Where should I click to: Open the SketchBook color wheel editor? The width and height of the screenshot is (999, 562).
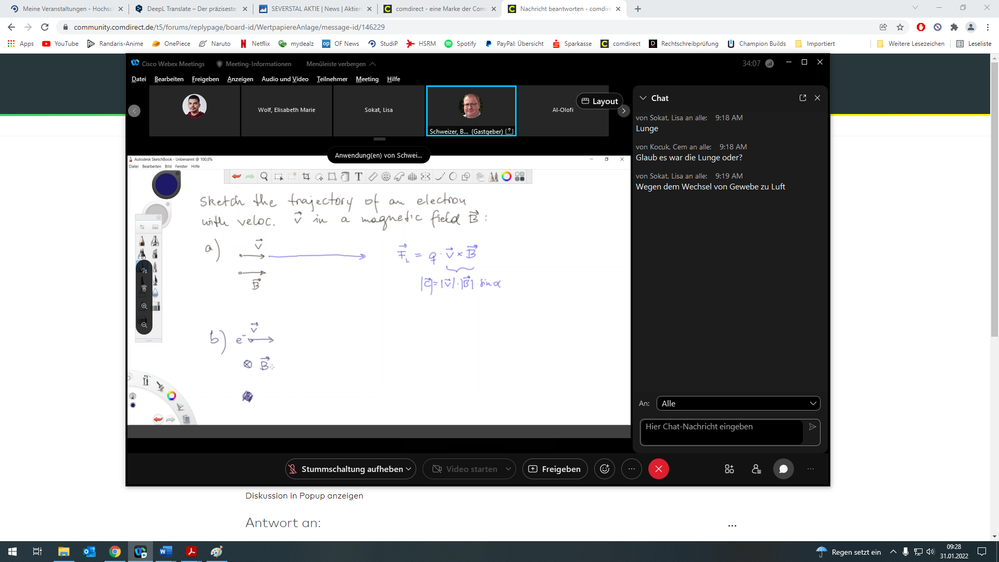coord(506,177)
